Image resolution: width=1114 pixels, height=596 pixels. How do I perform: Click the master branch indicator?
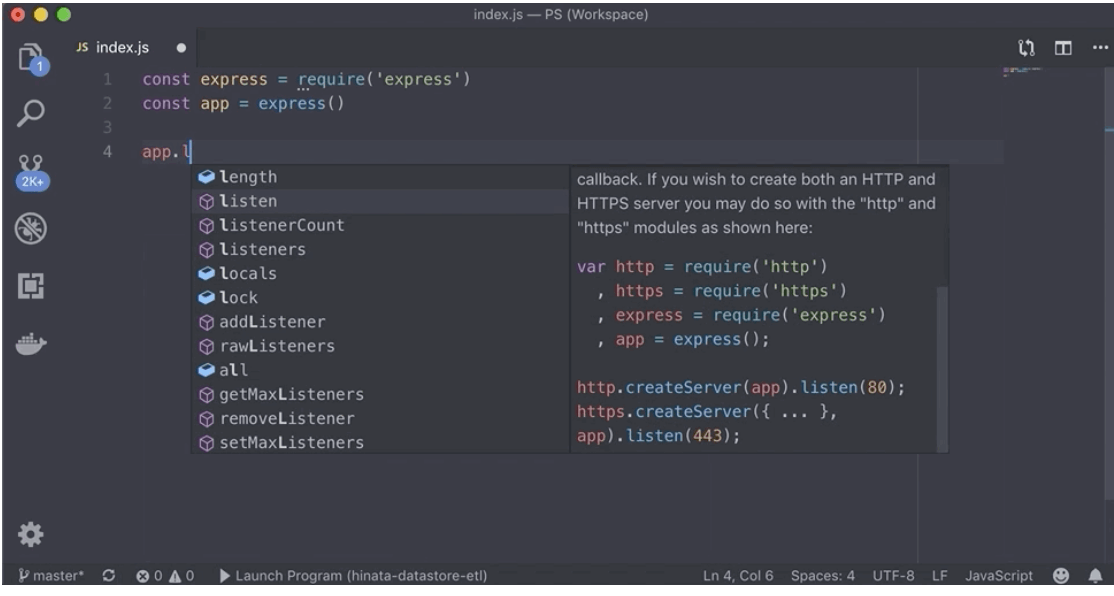pyautogui.click(x=51, y=575)
